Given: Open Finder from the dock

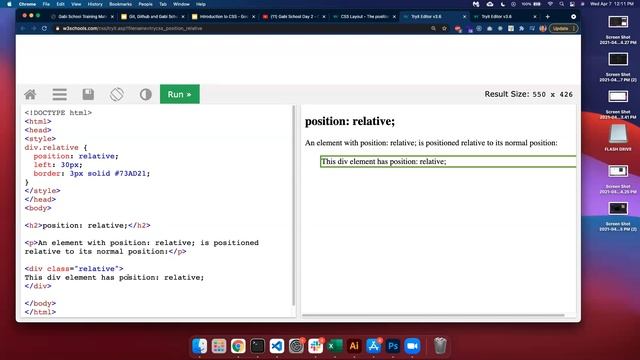Looking at the screenshot, I should pos(200,346).
